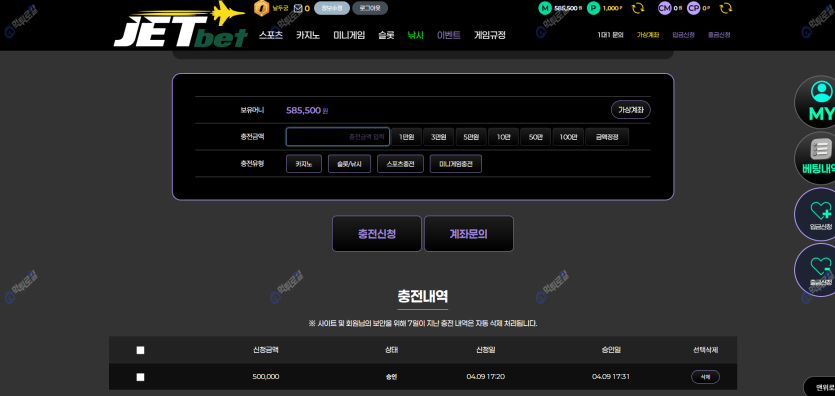Screen dimensions: 835x396
Task: Click the 로그아웃 button
Action: tap(370, 8)
